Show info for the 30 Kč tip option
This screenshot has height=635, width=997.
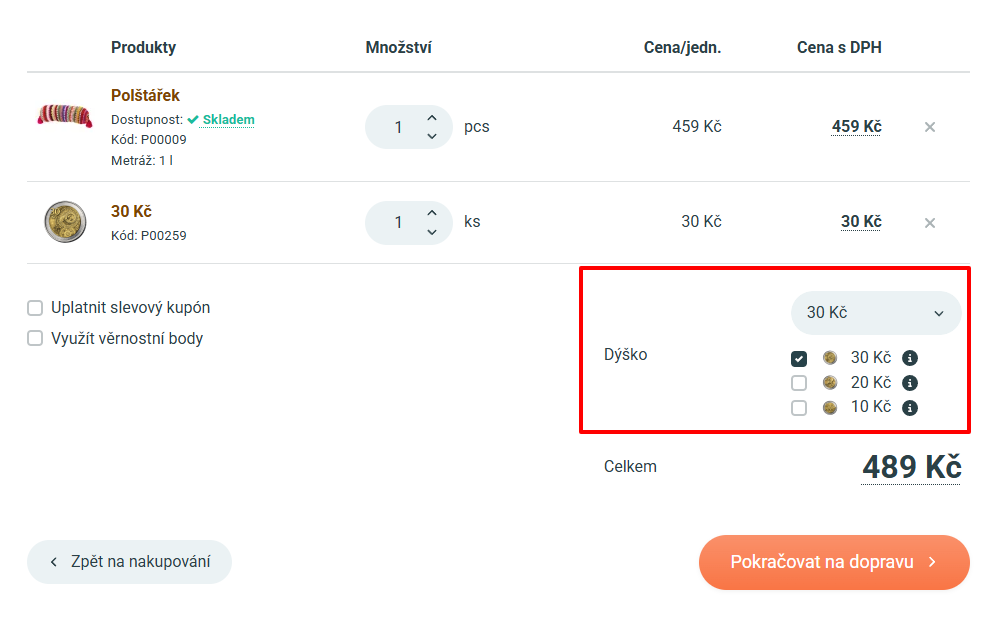pos(910,358)
